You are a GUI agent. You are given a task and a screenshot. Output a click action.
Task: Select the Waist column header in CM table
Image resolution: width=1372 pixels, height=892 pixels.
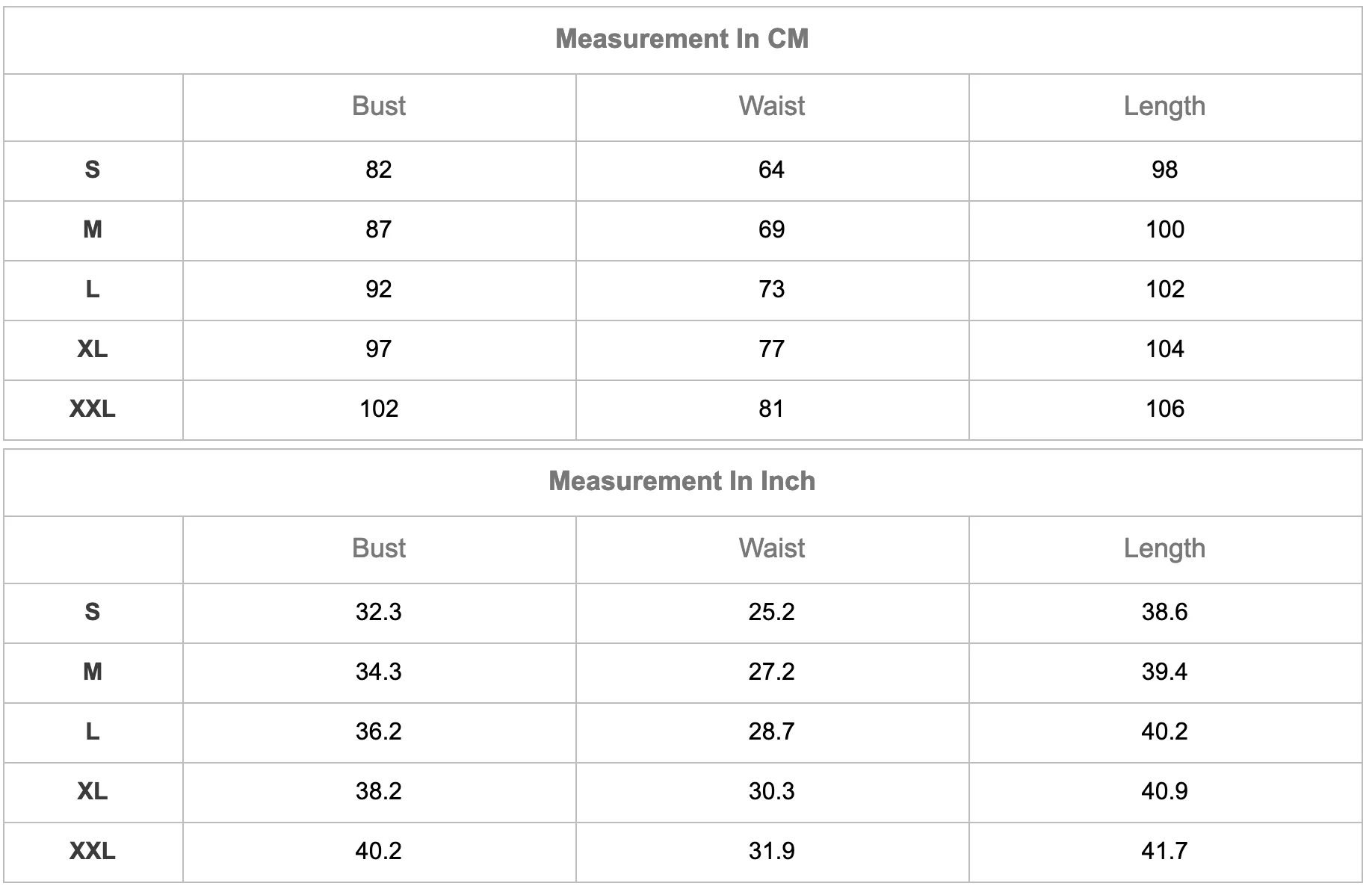point(772,106)
